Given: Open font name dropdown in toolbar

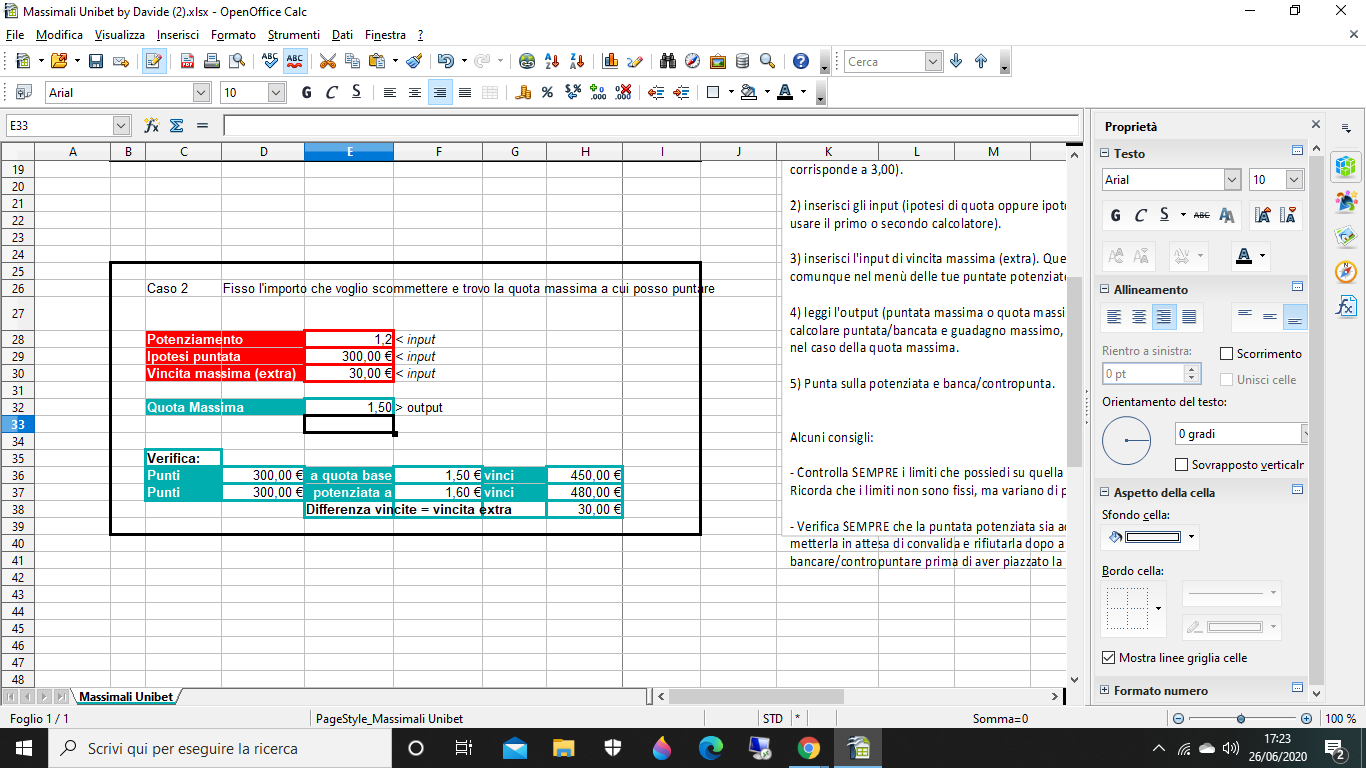Looking at the screenshot, I should coord(202,92).
